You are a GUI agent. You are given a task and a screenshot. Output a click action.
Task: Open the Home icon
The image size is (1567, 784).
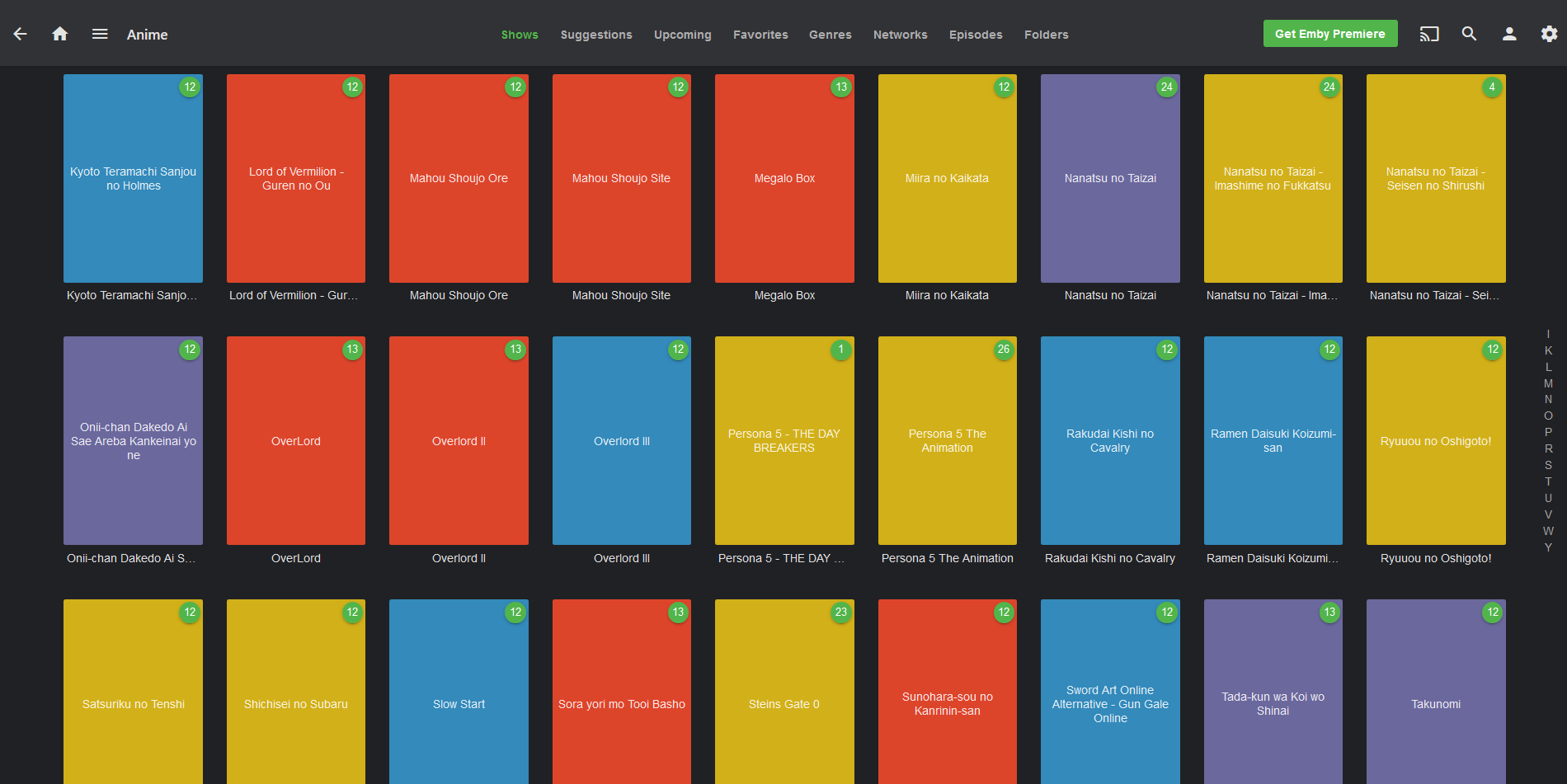click(x=60, y=34)
